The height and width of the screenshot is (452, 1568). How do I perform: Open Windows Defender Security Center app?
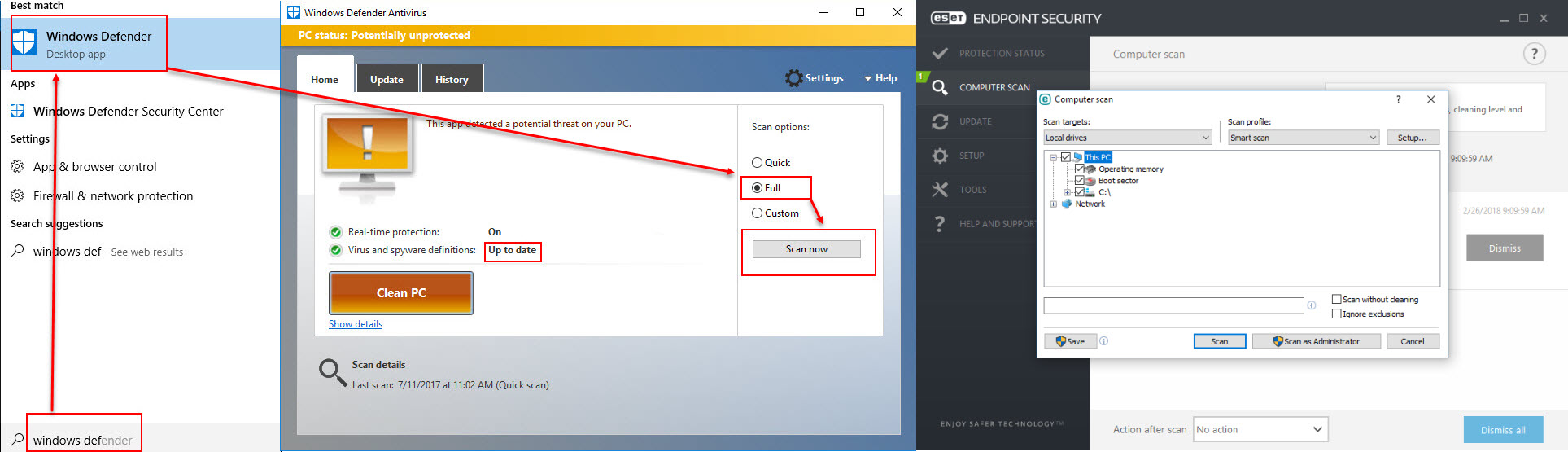[128, 112]
